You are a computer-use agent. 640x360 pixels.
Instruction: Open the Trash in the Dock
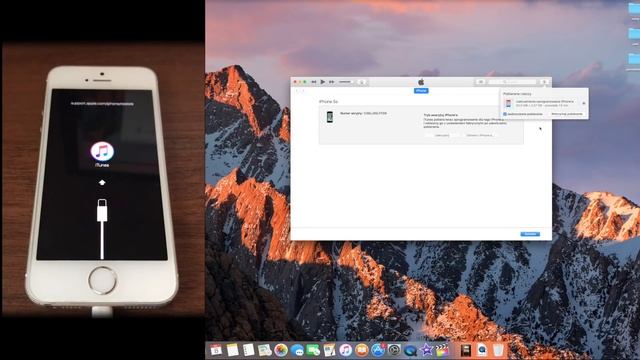(498, 350)
